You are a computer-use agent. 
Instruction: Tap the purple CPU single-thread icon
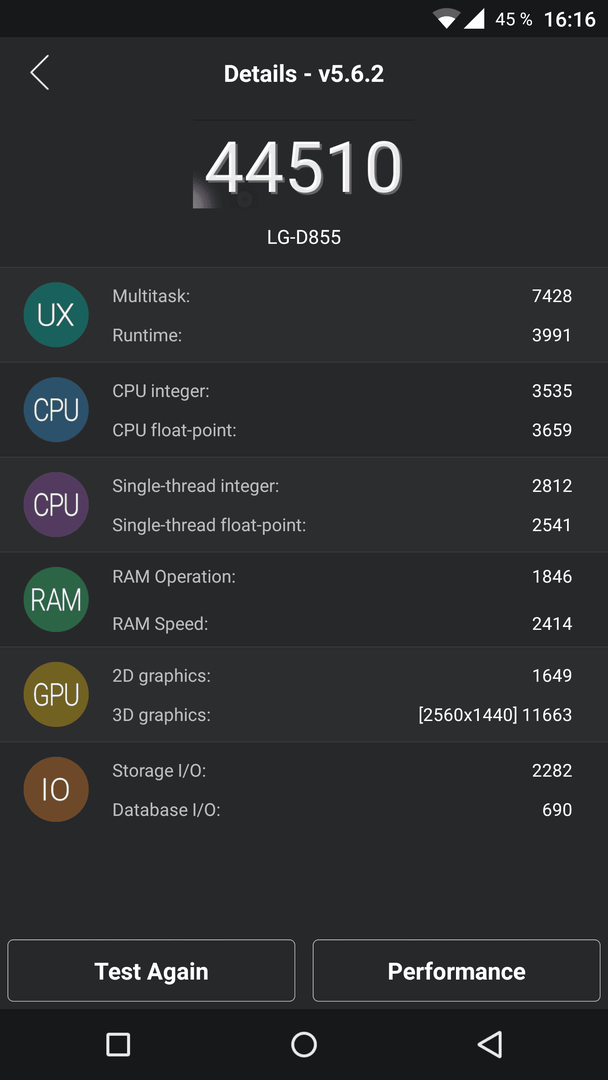tap(56, 505)
